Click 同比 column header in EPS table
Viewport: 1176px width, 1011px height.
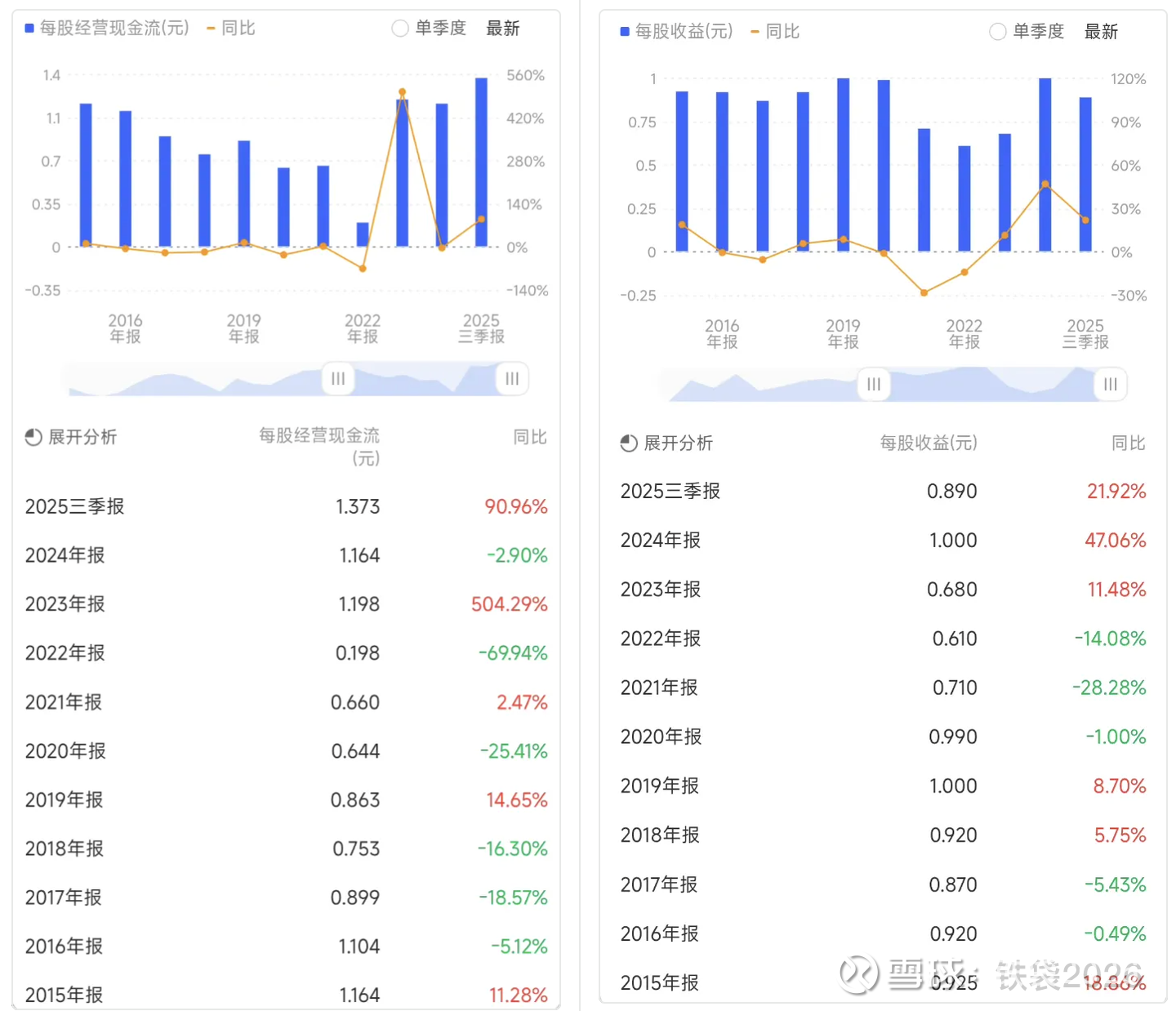(1129, 443)
